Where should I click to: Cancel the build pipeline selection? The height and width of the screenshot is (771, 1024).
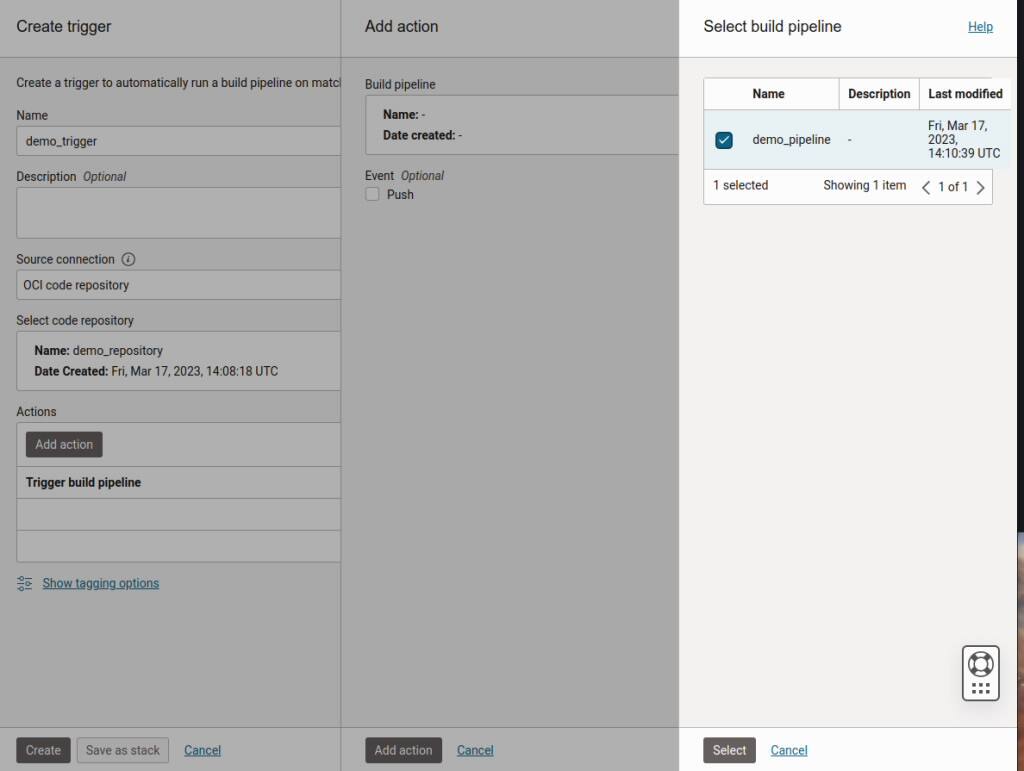pos(788,750)
